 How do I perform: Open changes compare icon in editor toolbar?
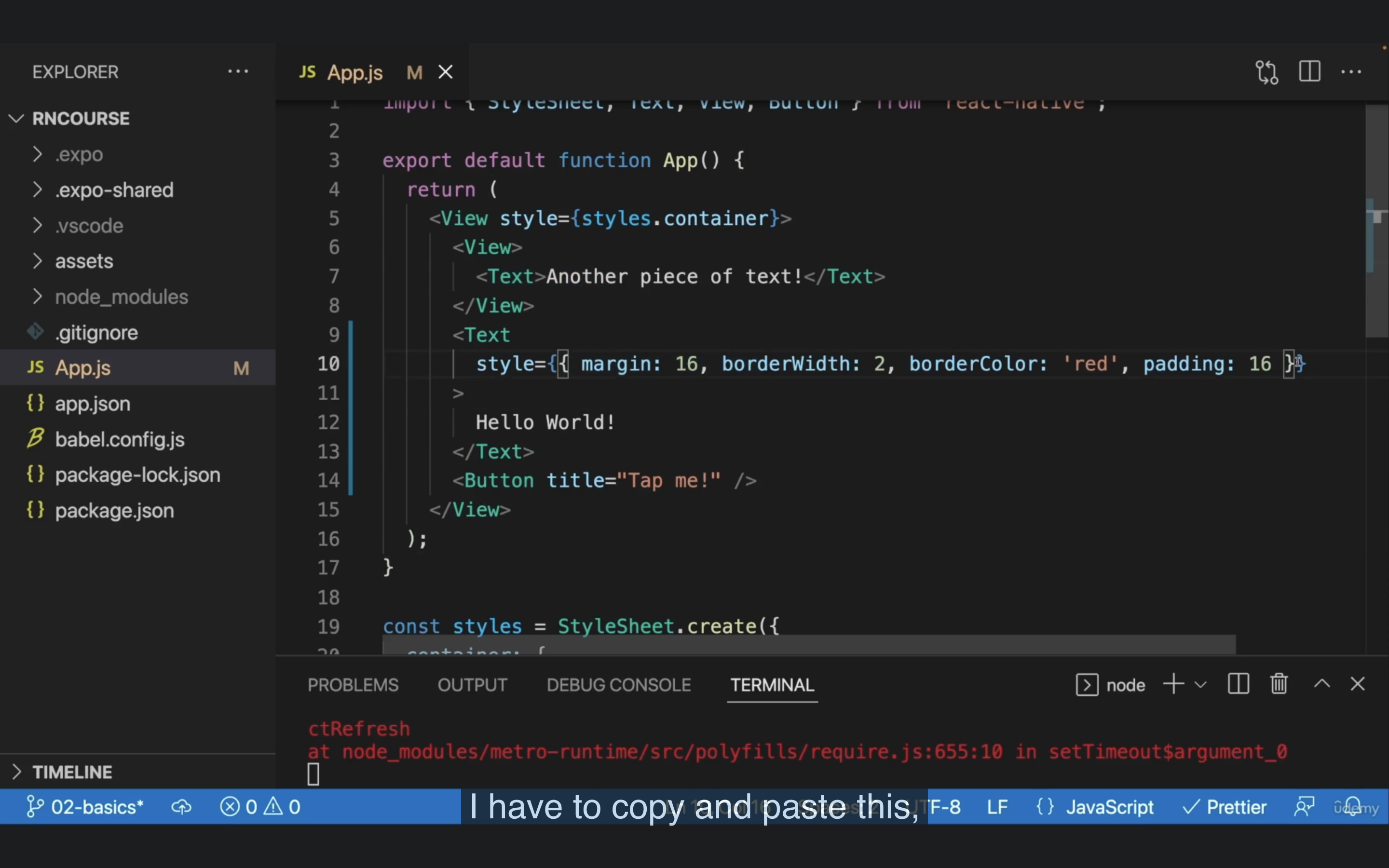[x=1266, y=72]
